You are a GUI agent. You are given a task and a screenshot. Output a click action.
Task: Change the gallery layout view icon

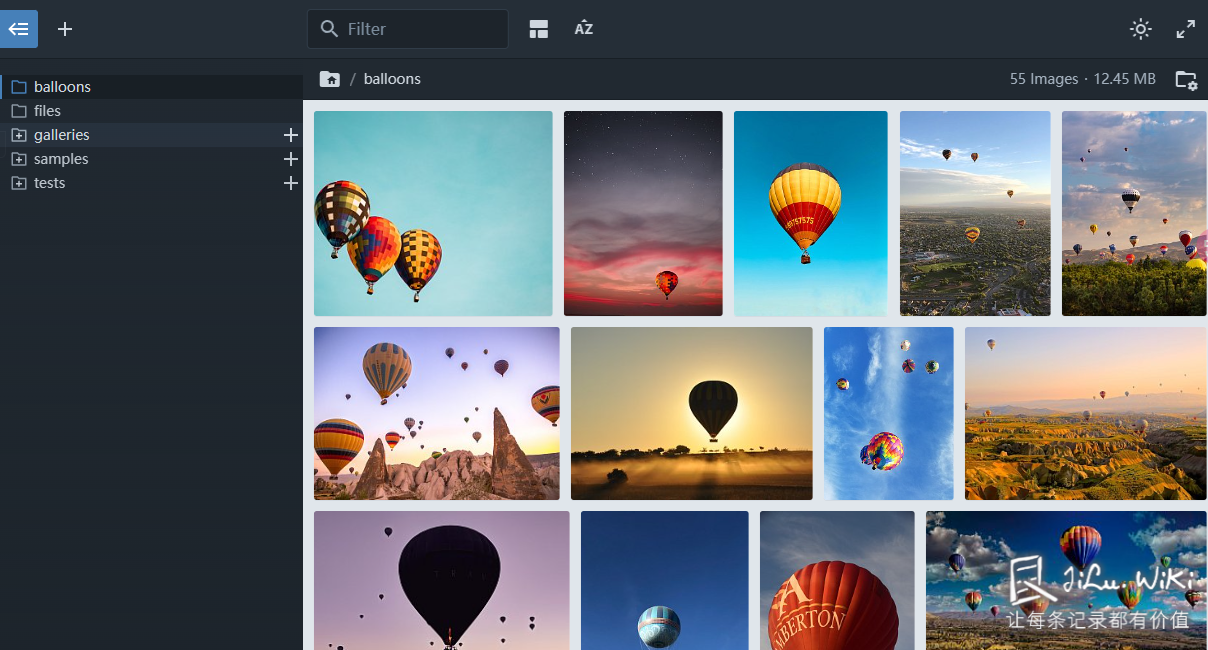[x=539, y=29]
